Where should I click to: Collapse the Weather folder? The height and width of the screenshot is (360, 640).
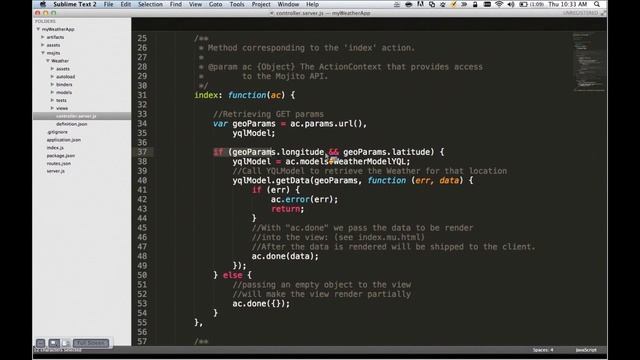click(48, 61)
